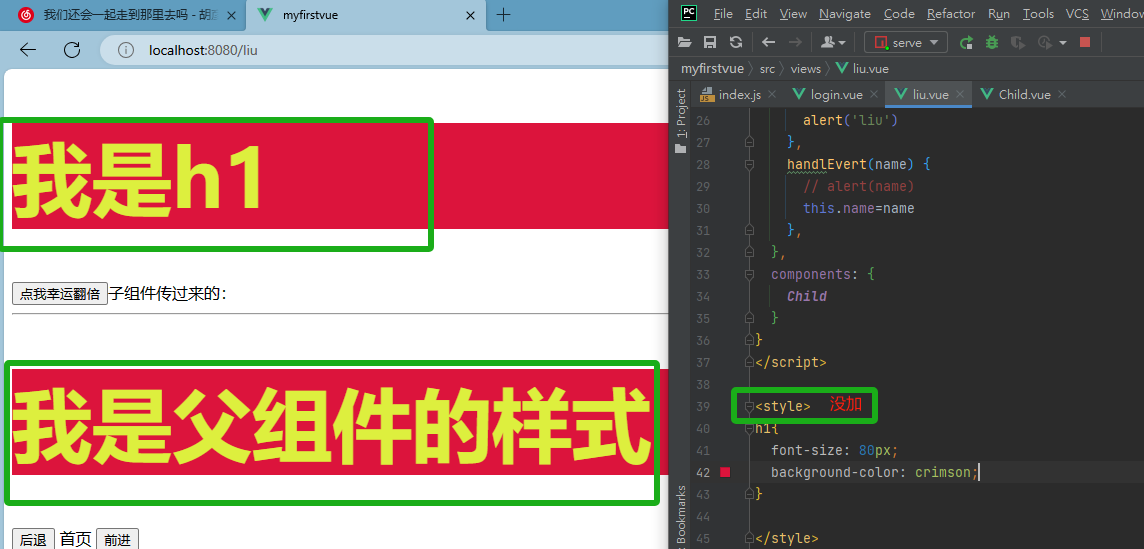Open the Code menu
1144x549 pixels.
tap(899, 13)
